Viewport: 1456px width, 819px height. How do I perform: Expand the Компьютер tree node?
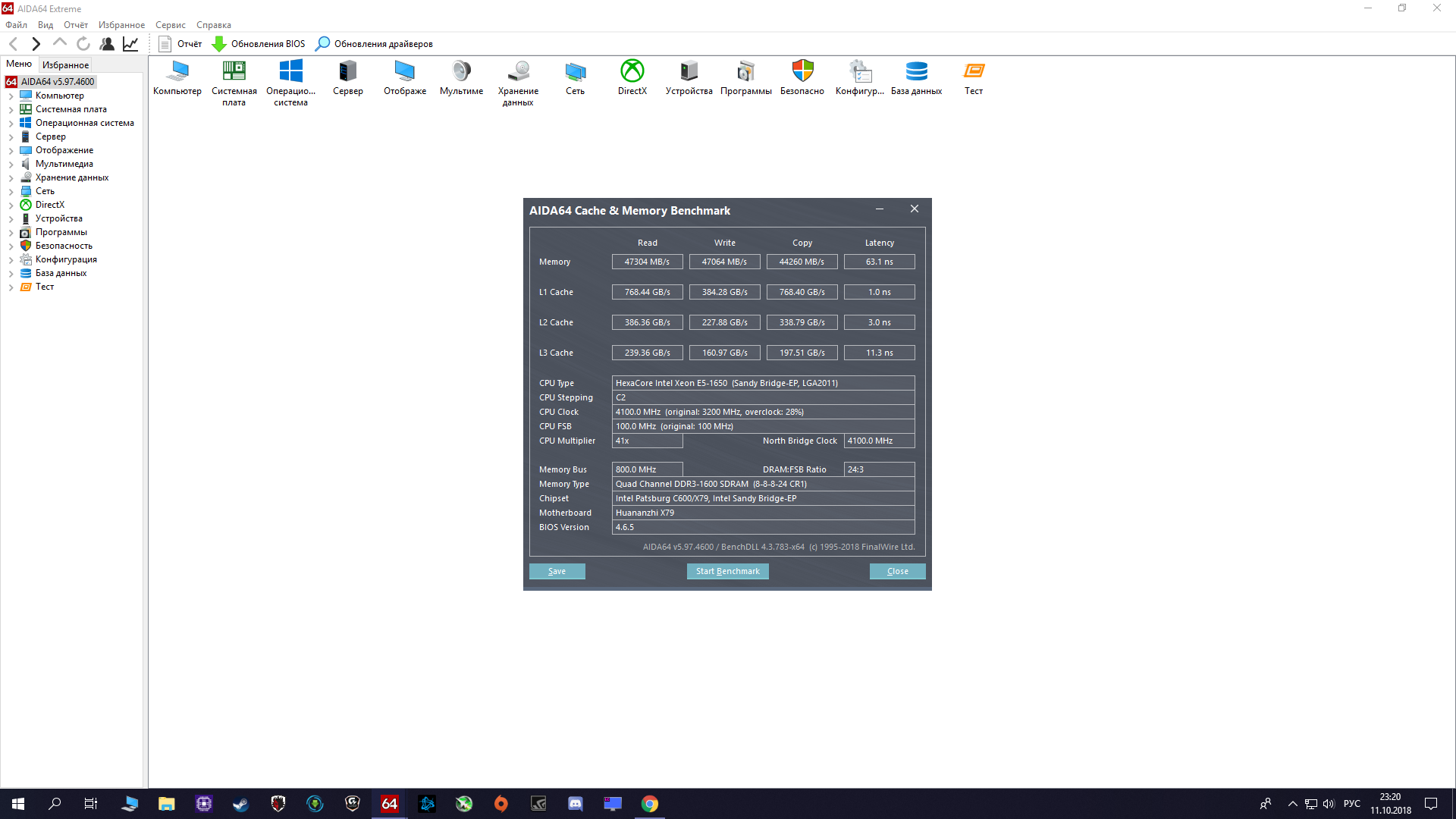coord(11,96)
